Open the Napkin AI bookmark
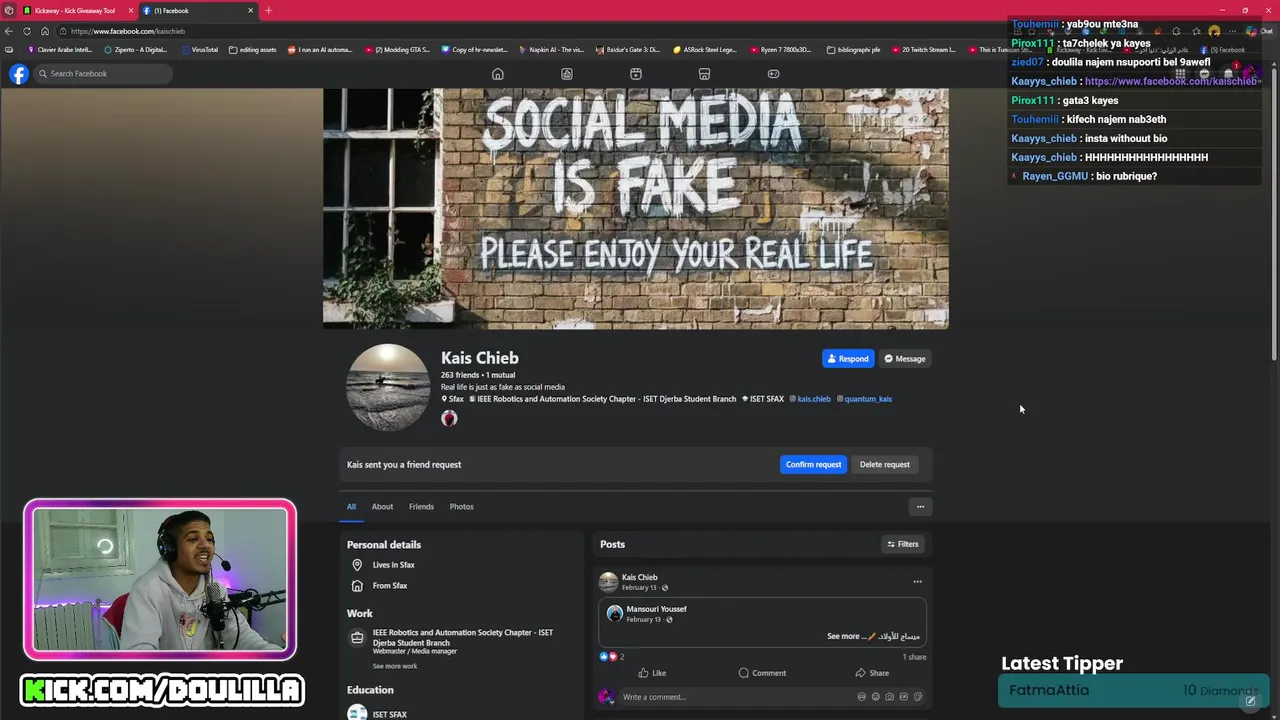Image resolution: width=1280 pixels, height=720 pixels. tap(551, 50)
